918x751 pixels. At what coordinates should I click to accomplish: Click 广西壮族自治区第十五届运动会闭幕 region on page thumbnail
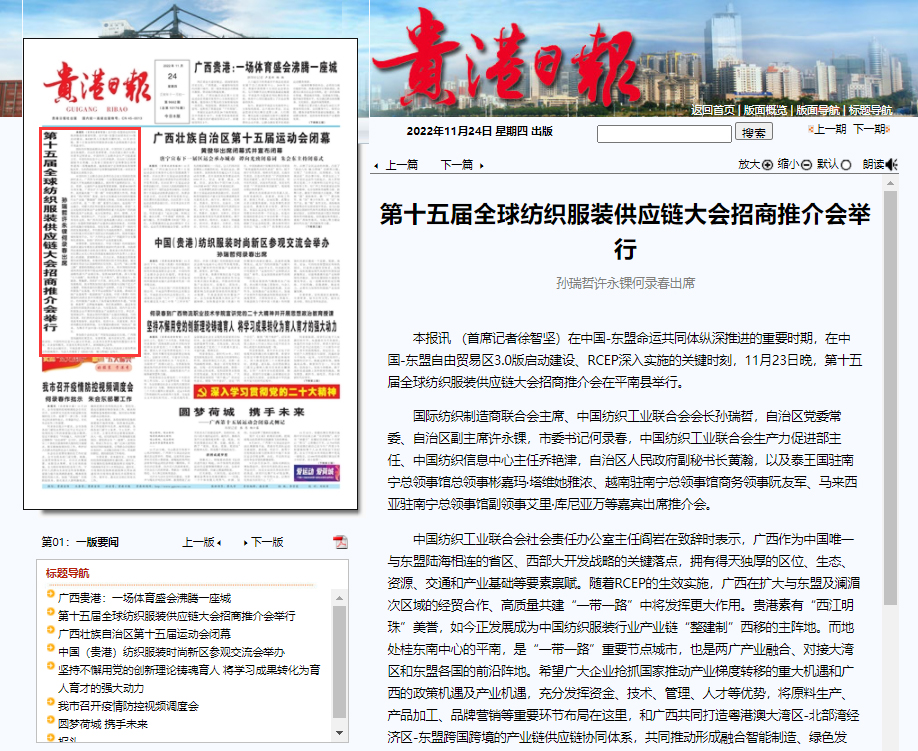point(242,179)
